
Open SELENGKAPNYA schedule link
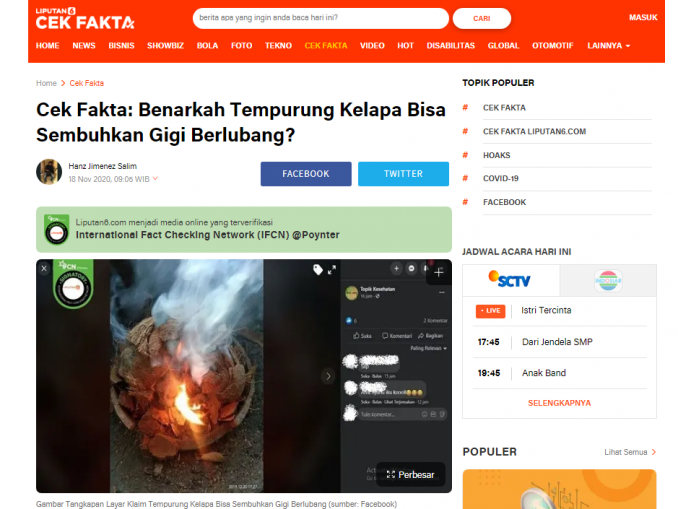click(559, 403)
